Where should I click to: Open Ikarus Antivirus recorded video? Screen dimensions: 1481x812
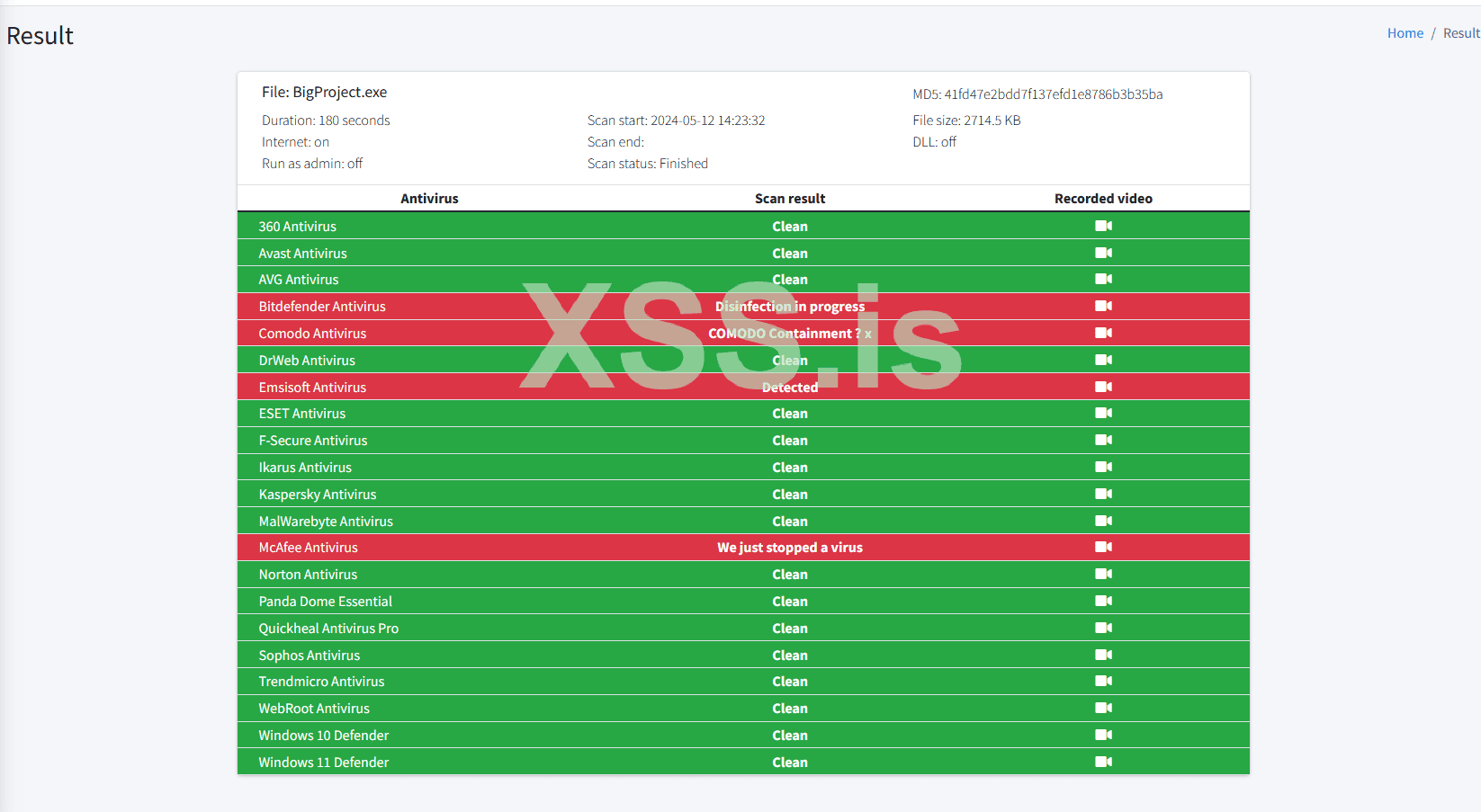pos(1103,467)
